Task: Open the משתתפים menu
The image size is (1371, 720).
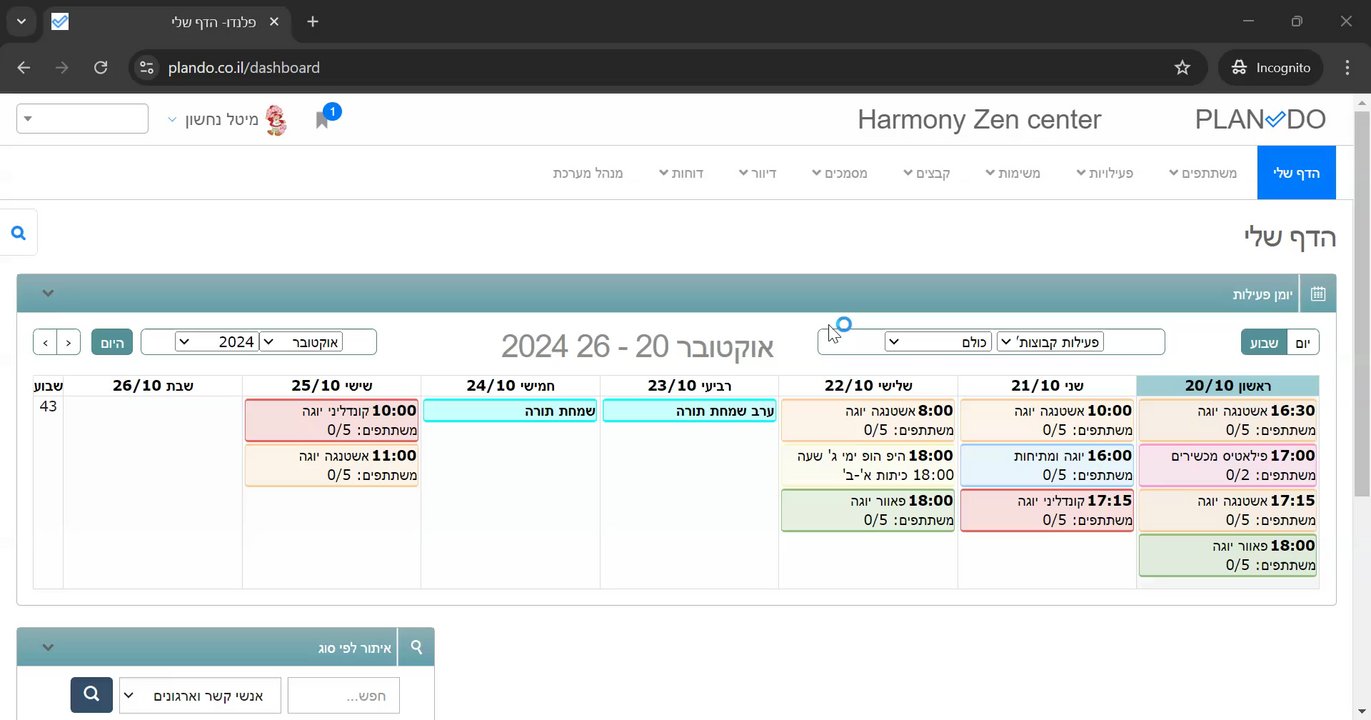Action: pos(1203,173)
